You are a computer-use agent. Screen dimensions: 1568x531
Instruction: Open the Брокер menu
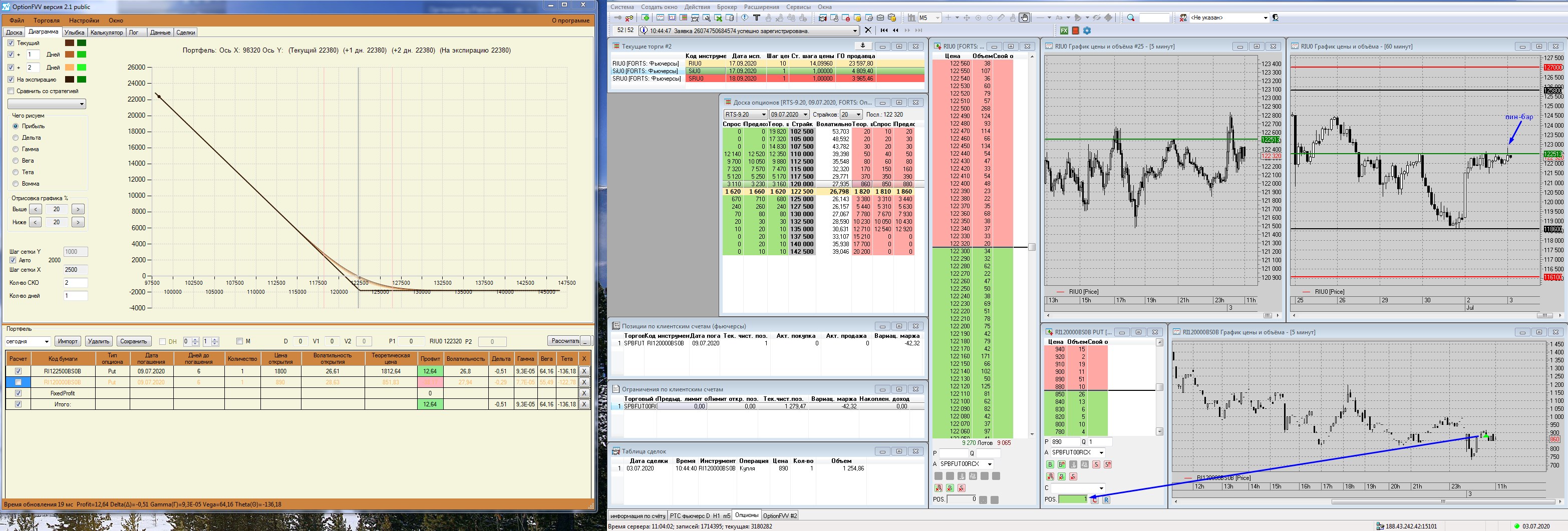727,7
